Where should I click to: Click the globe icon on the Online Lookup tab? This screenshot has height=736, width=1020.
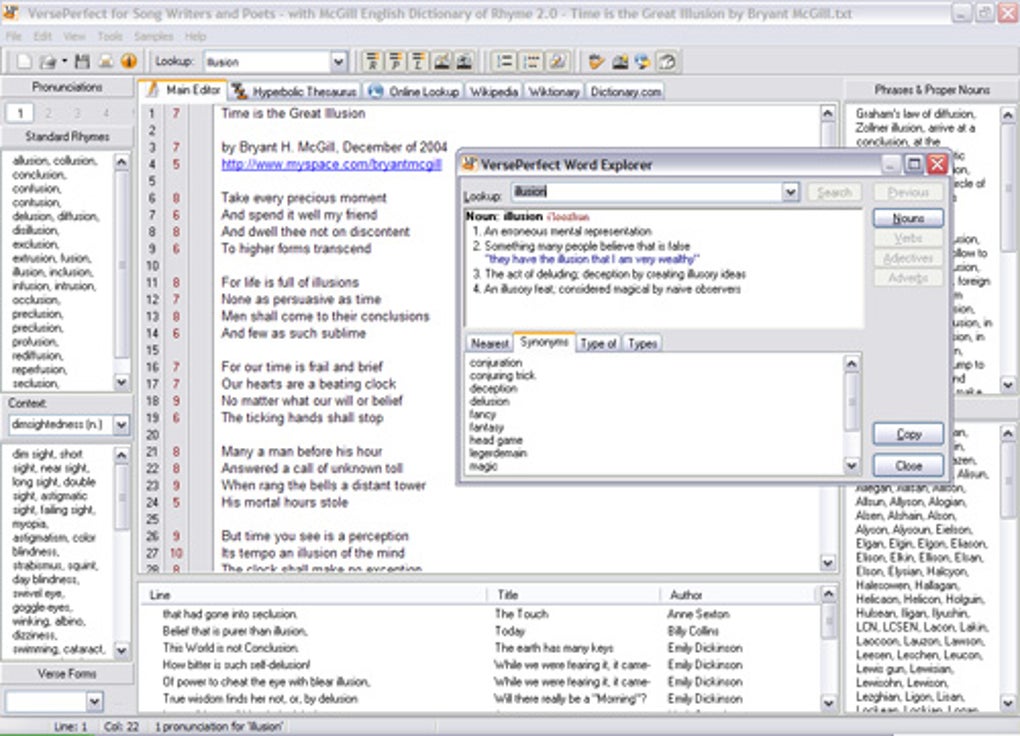[375, 91]
